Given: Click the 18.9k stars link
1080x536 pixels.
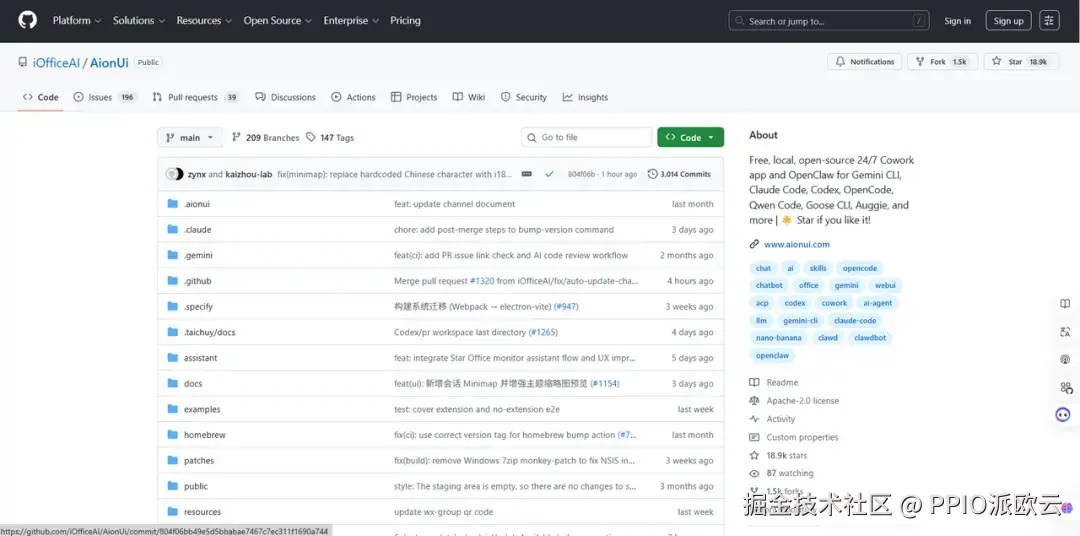Looking at the screenshot, I should click(778, 455).
